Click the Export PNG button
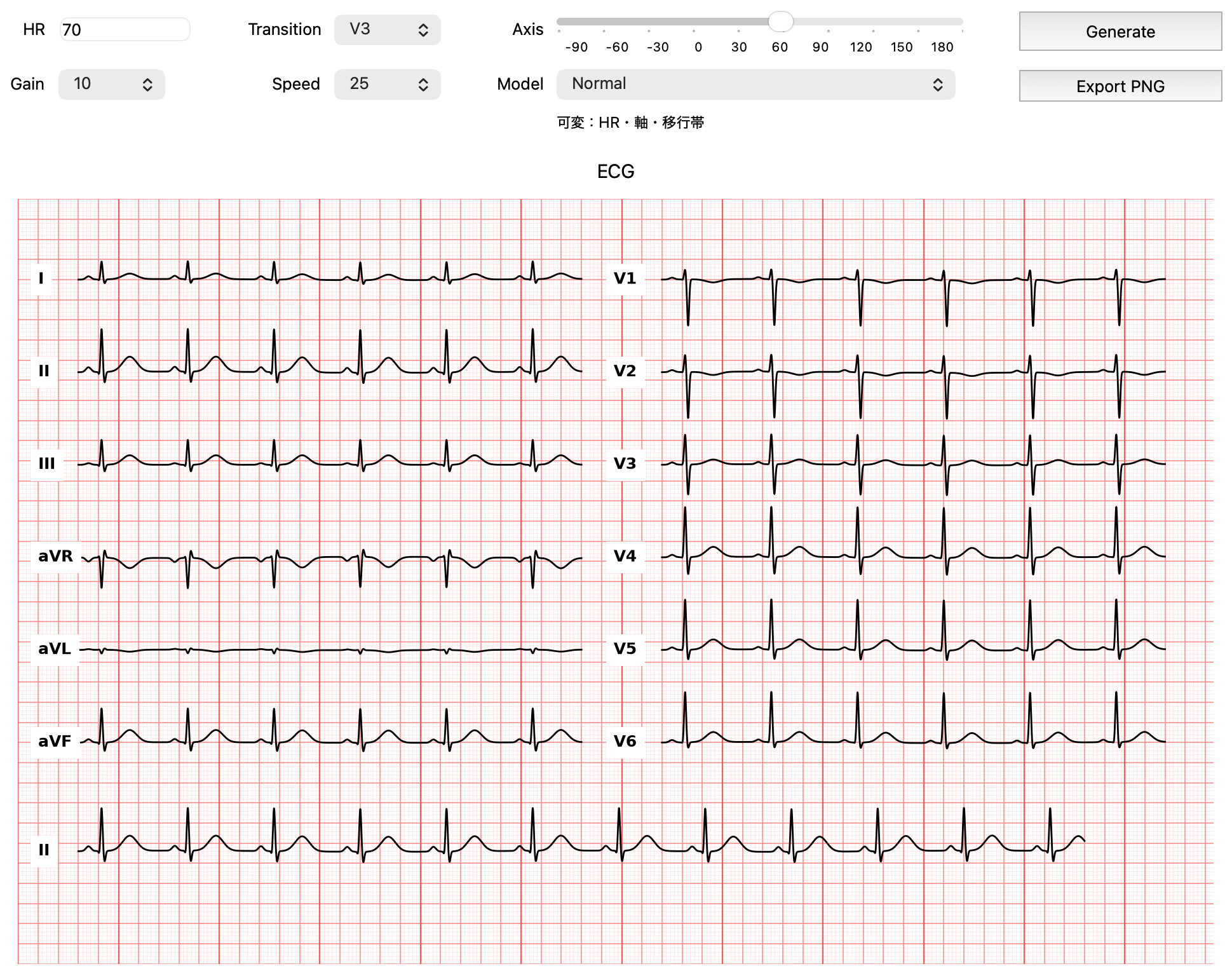 (1120, 86)
